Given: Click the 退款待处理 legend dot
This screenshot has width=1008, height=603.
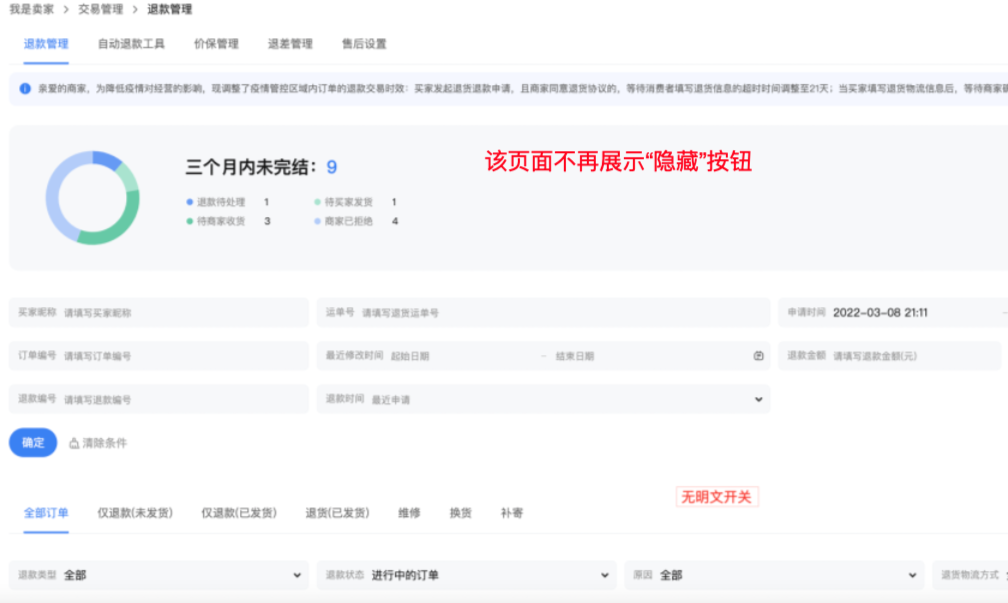Looking at the screenshot, I should 189,202.
